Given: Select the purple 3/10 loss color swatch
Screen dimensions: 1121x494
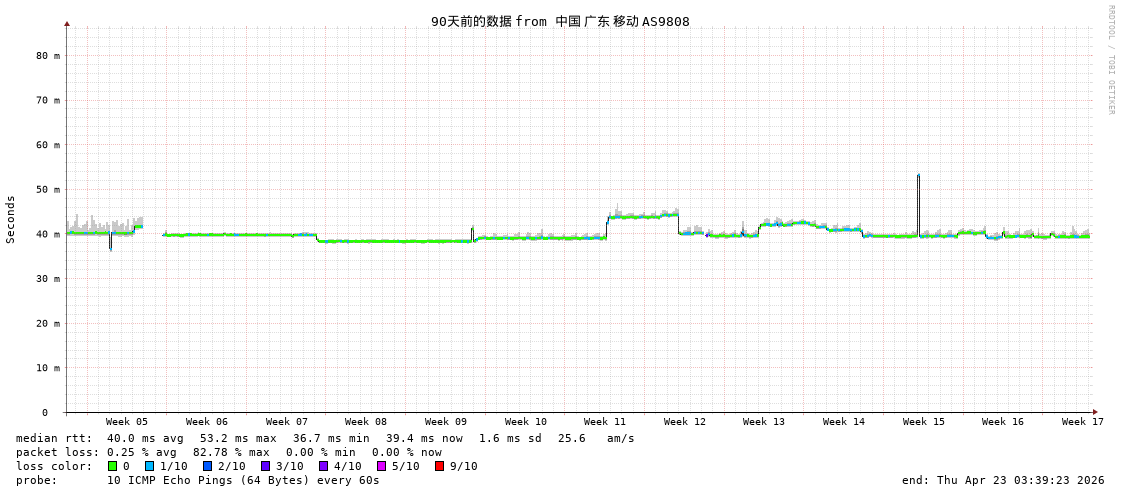Looking at the screenshot, I should tap(265, 466).
